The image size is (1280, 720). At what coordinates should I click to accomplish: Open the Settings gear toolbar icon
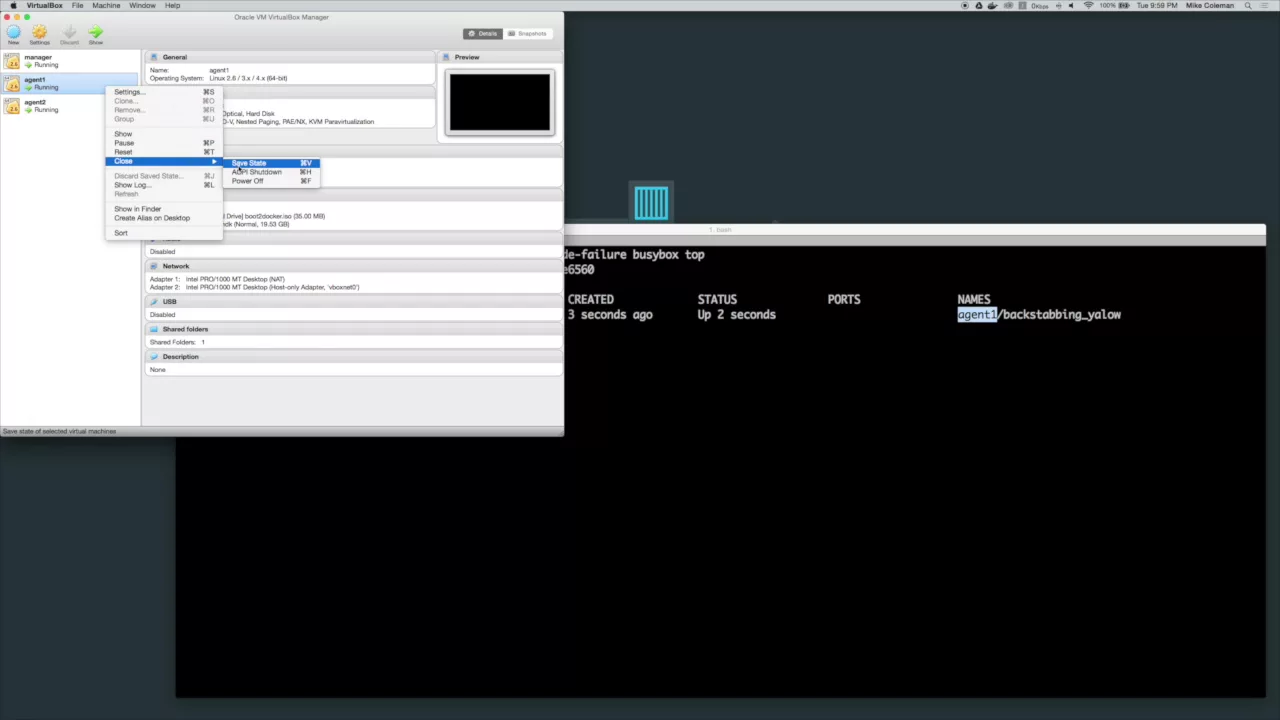tap(39, 32)
